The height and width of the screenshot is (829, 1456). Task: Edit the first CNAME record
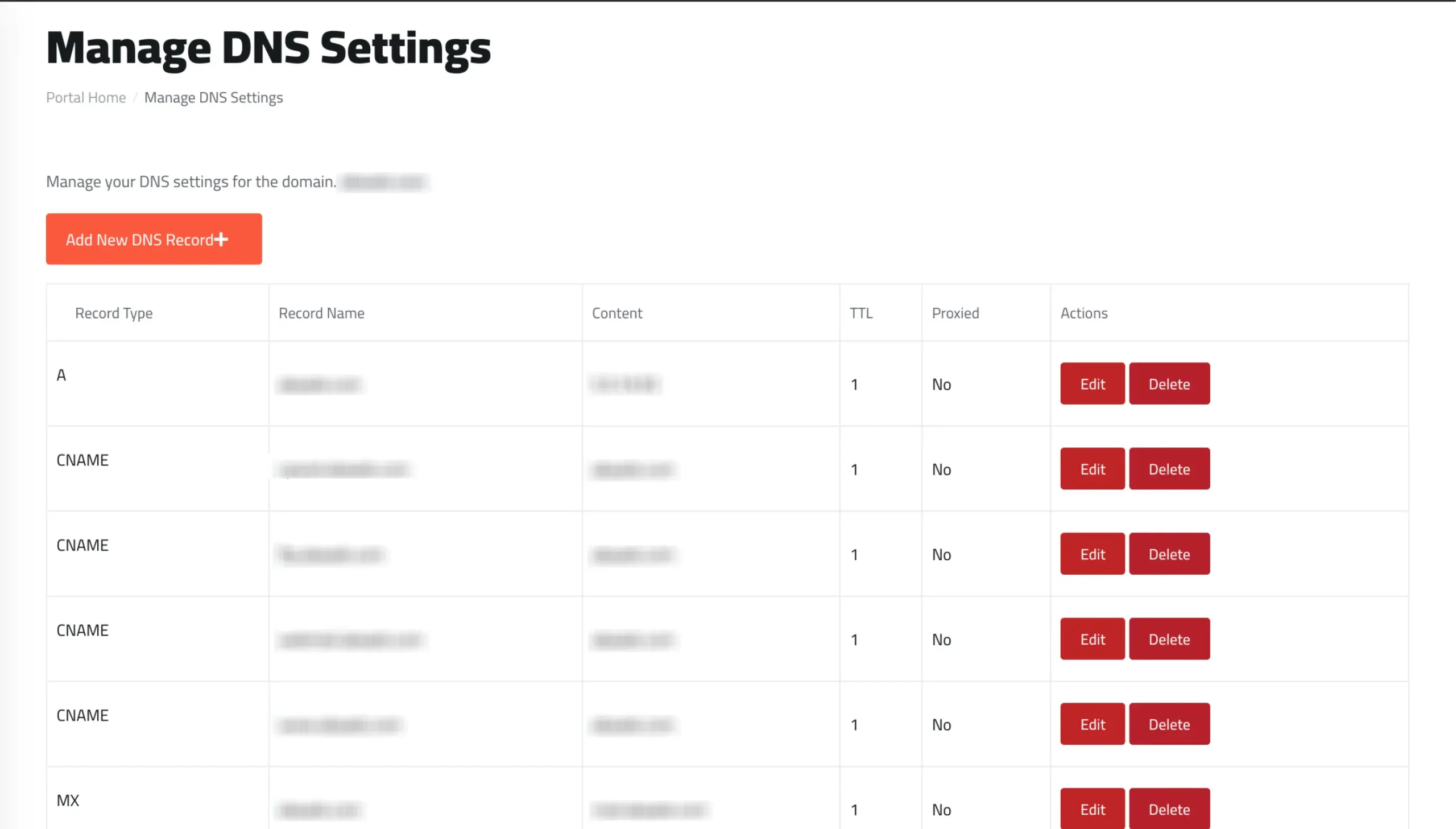[1092, 469]
